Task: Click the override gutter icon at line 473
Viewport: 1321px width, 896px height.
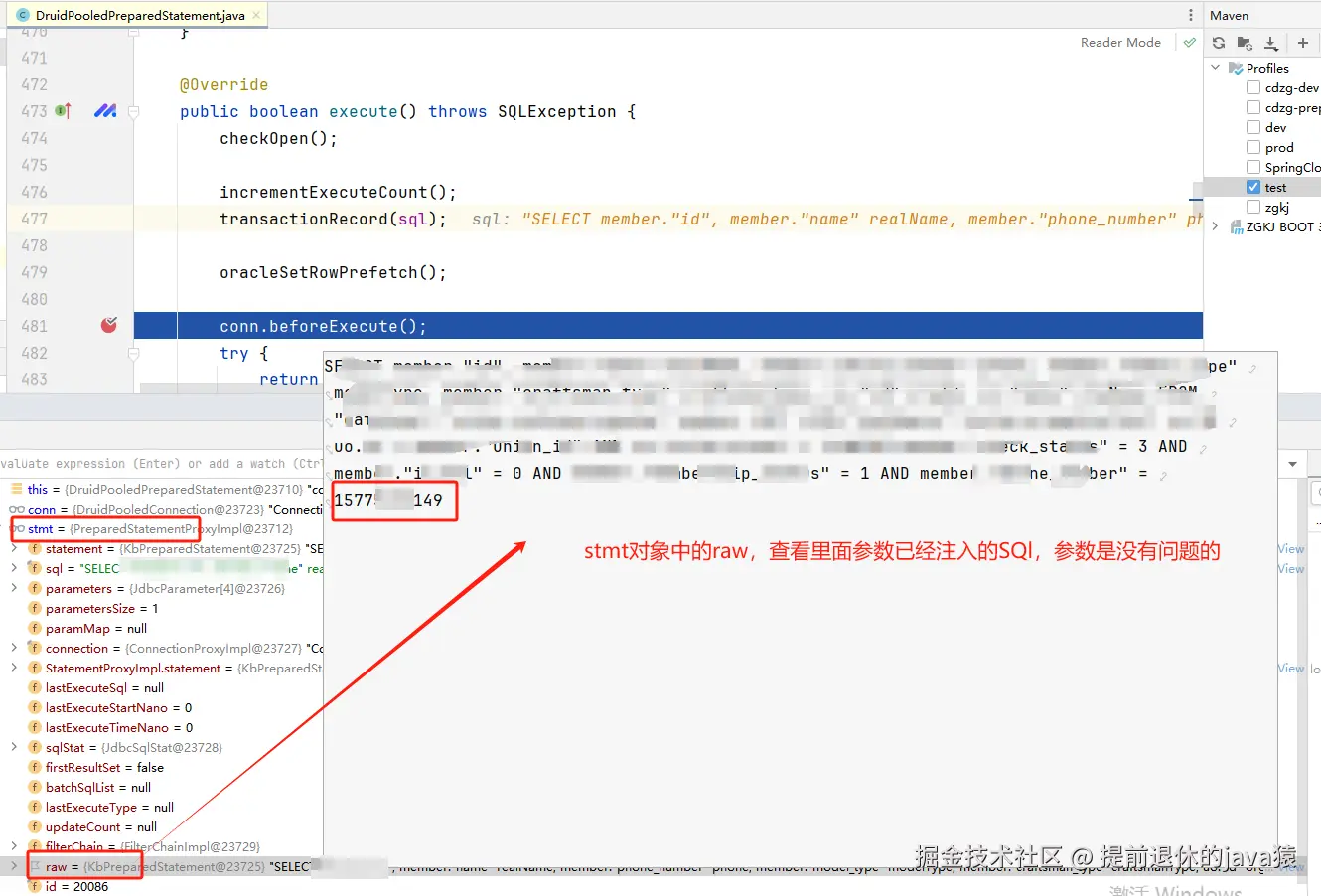Action: (x=63, y=111)
